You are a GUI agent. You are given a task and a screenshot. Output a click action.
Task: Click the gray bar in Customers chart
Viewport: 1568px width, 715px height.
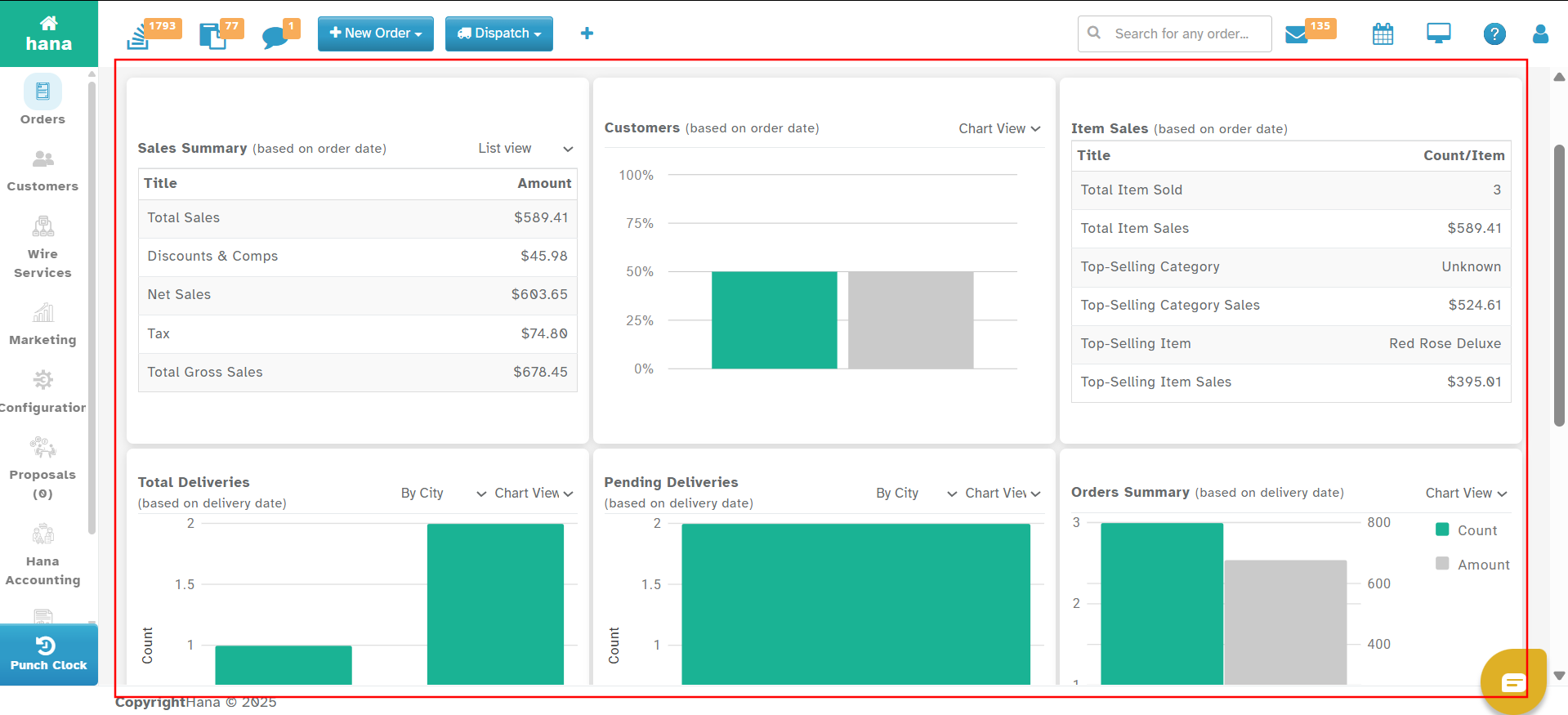[911, 320]
